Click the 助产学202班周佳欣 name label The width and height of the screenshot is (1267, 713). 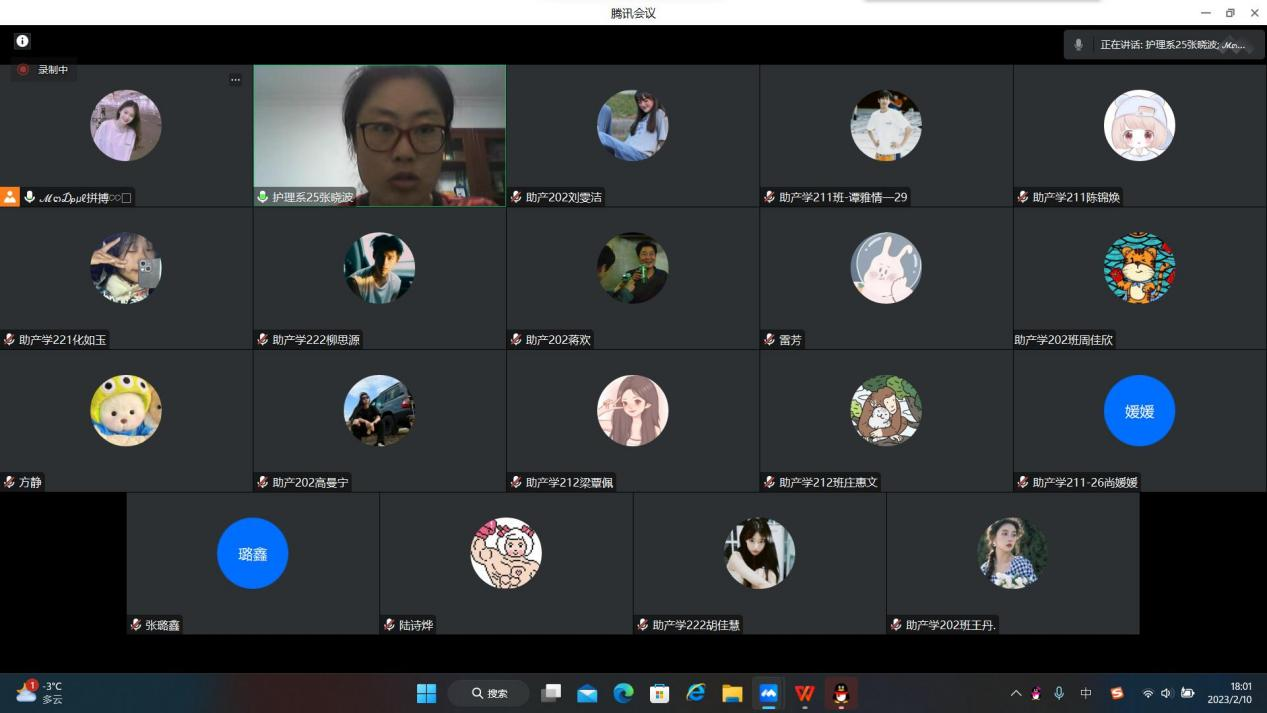1063,340
